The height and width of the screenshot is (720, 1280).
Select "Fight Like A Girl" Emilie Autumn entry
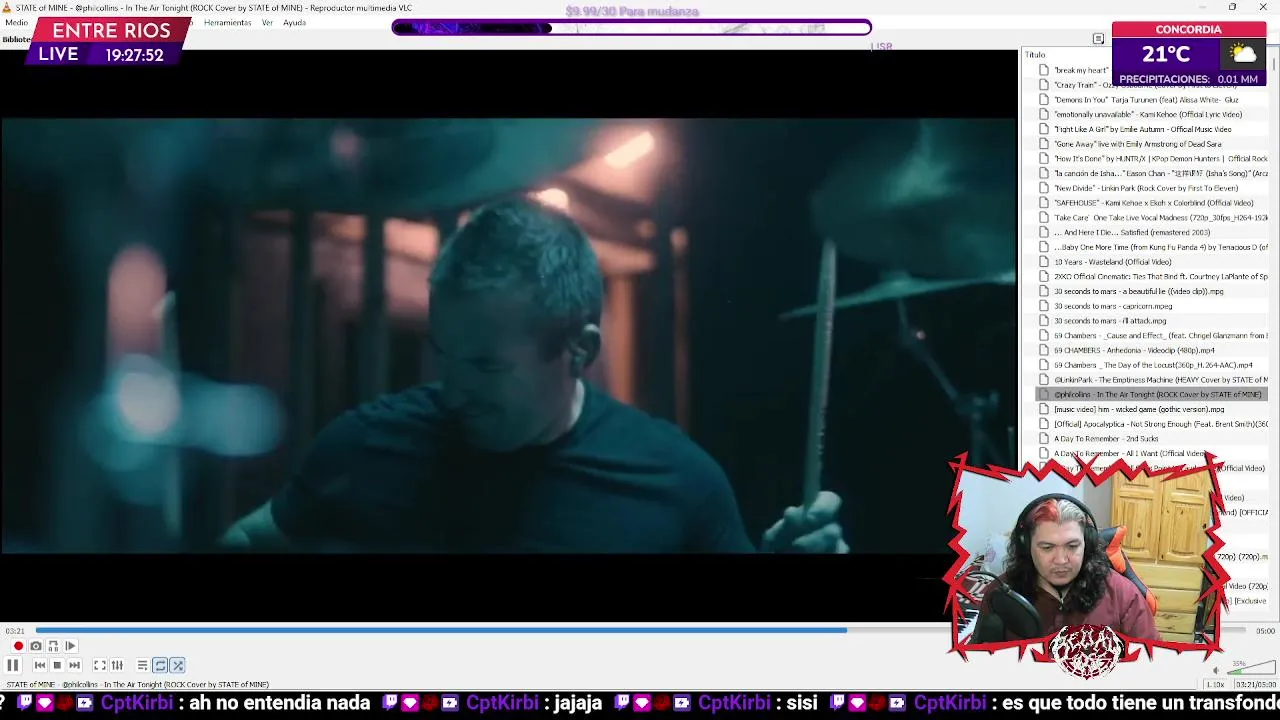1152,129
